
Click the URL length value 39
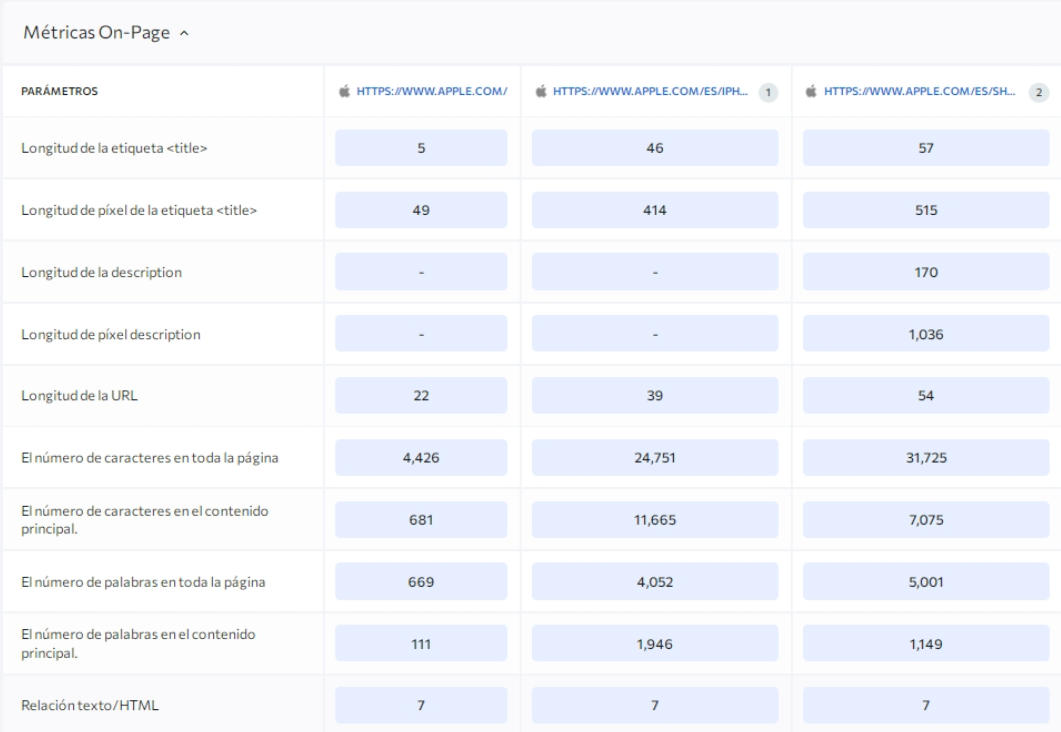[x=655, y=396]
